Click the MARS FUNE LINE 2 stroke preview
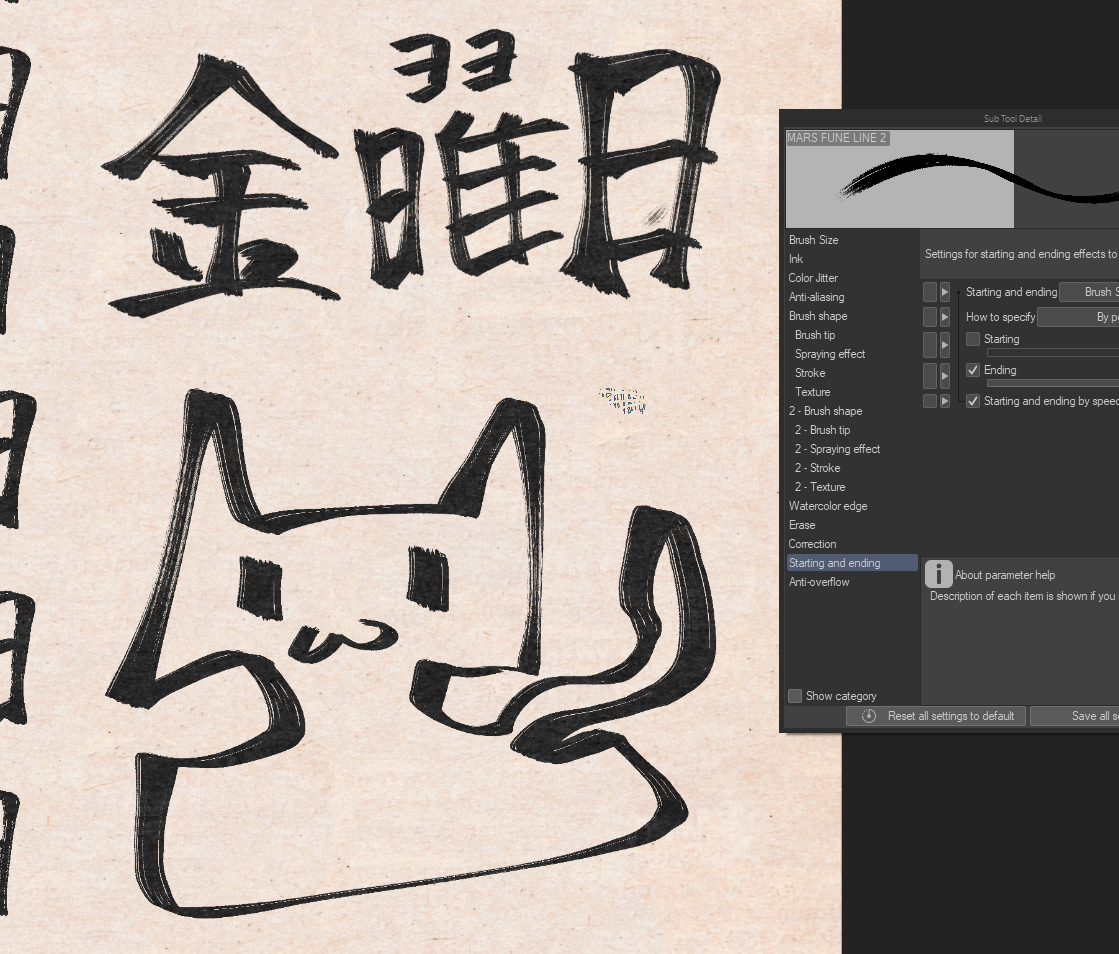The image size is (1119, 954). [x=952, y=179]
